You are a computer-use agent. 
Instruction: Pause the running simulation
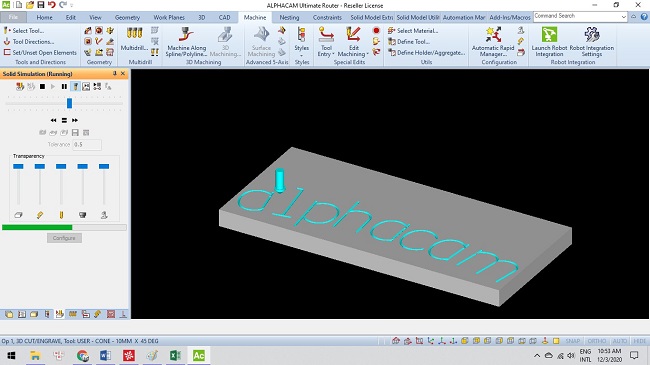pos(64,87)
